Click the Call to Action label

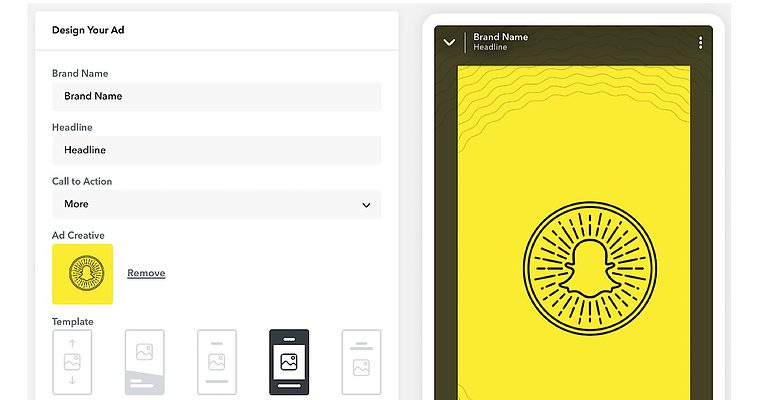[x=82, y=181]
